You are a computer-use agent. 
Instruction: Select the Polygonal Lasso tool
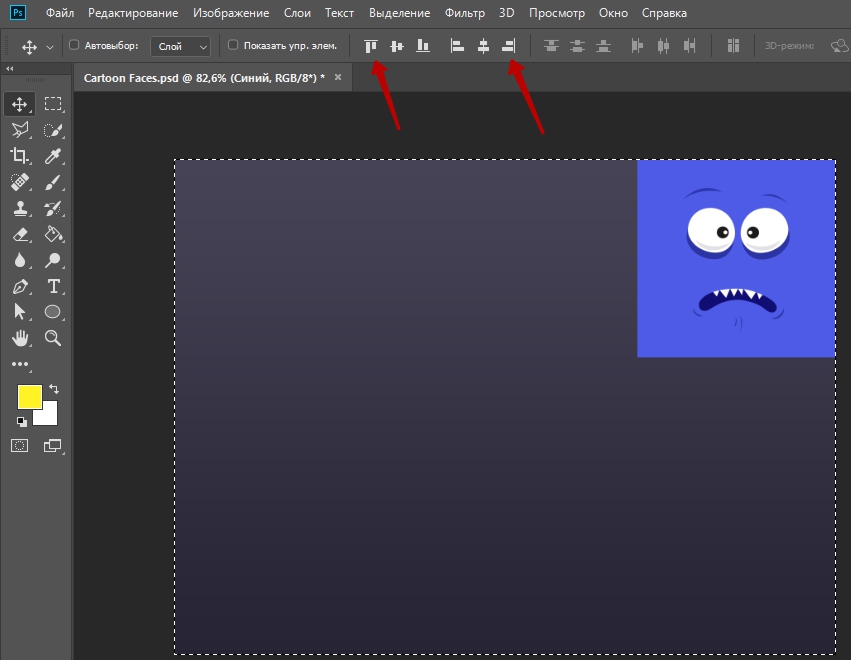pos(20,130)
